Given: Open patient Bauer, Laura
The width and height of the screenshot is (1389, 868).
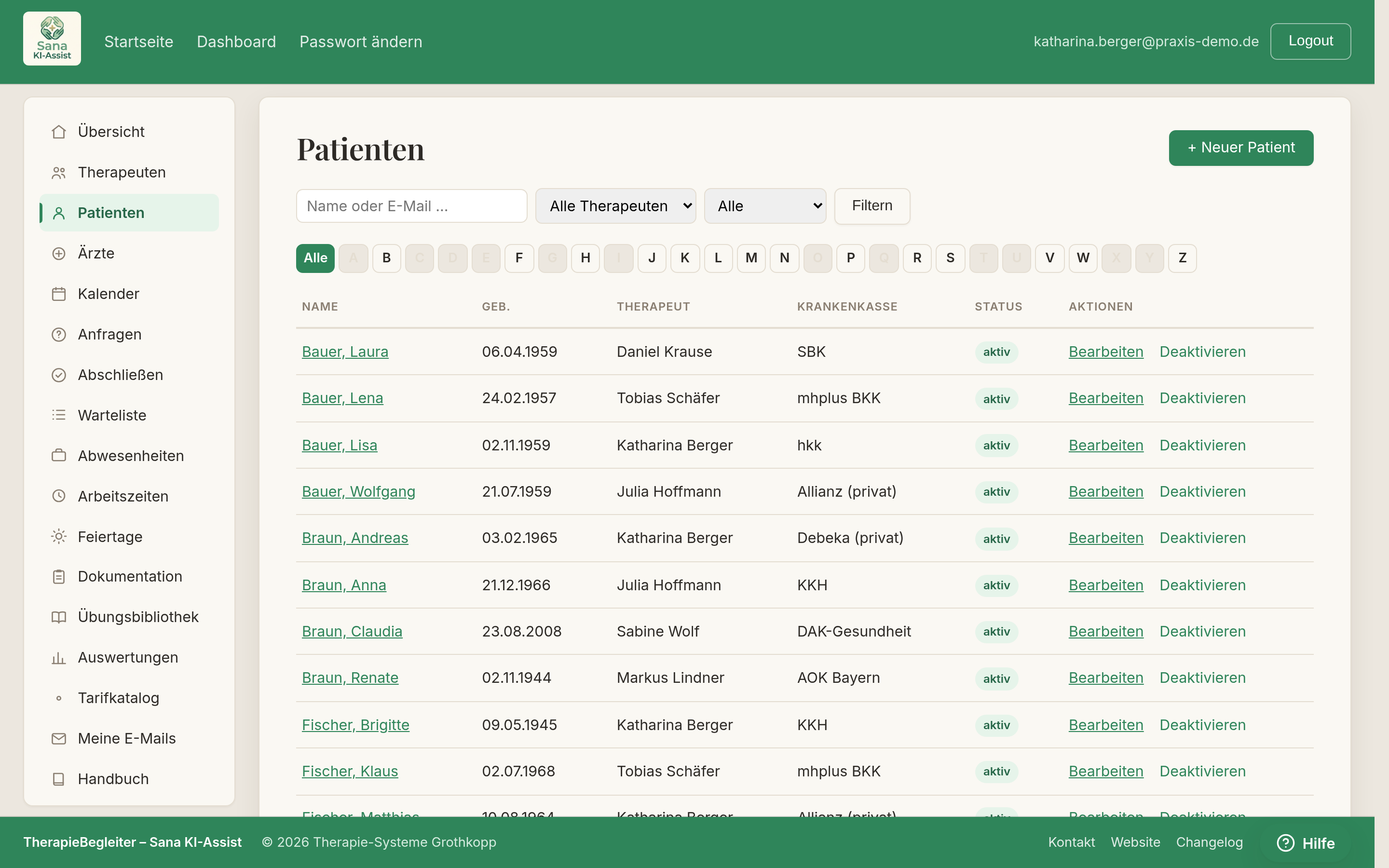Looking at the screenshot, I should pyautogui.click(x=345, y=352).
